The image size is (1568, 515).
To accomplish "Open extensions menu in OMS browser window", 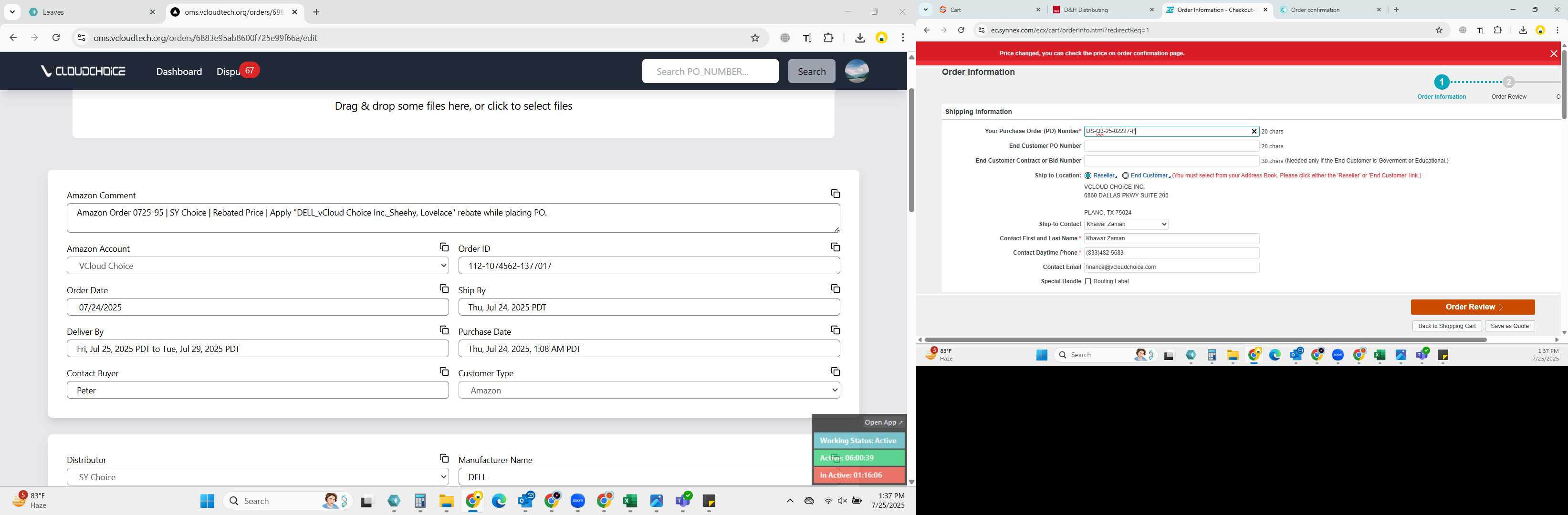I will (x=828, y=38).
